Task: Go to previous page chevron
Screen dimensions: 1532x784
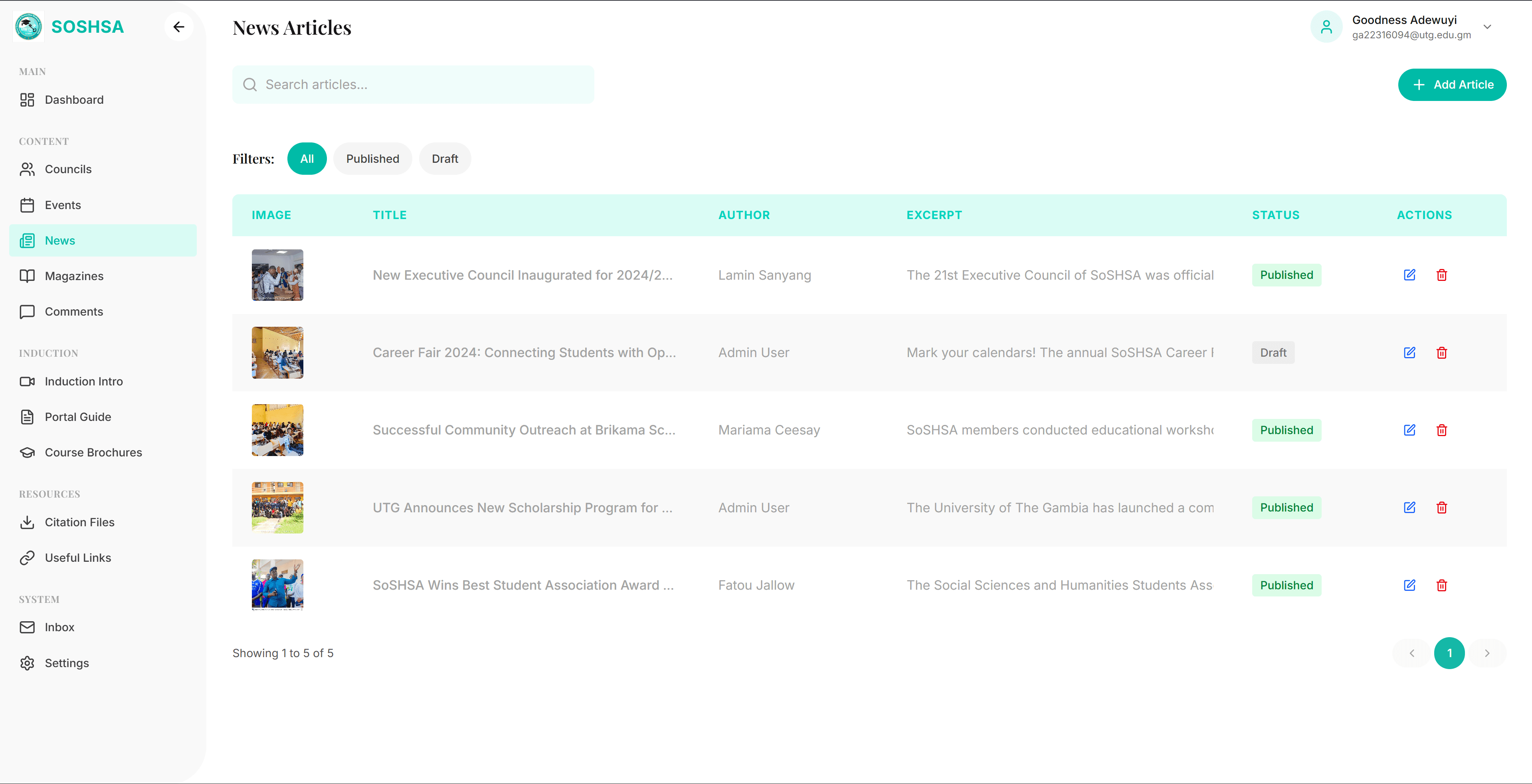Action: pyautogui.click(x=1411, y=653)
